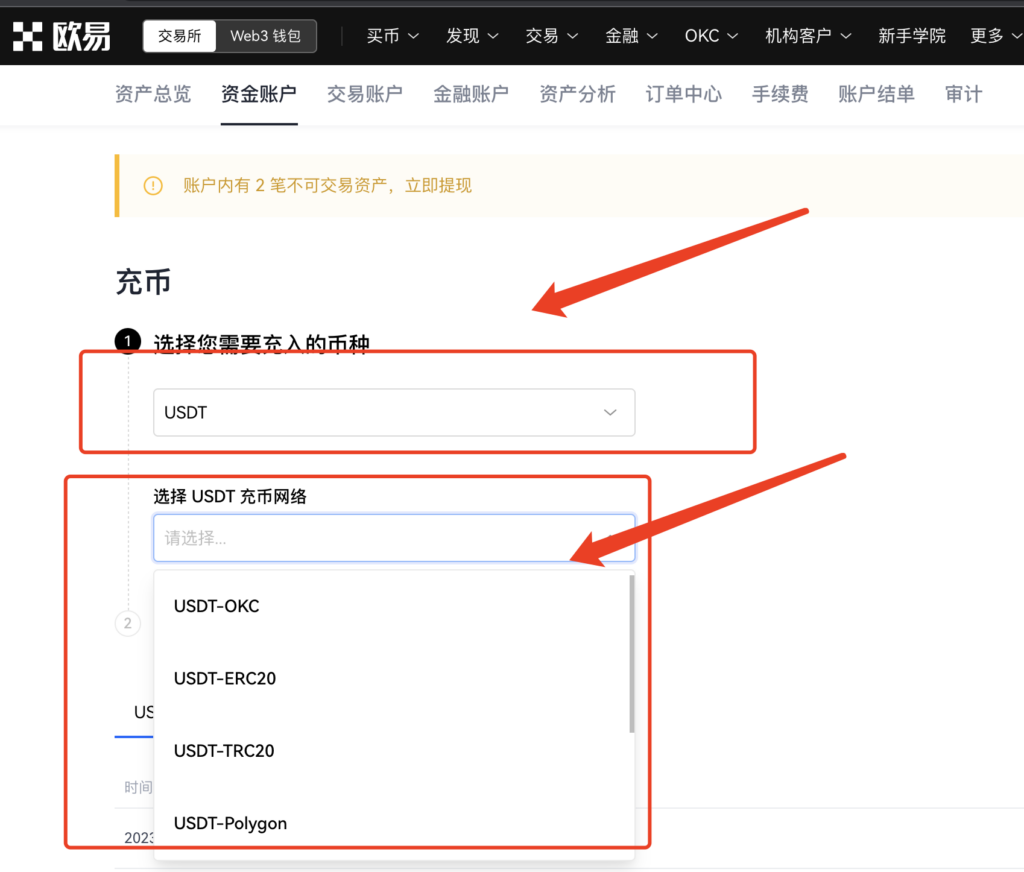Select the 资金账户 tab
1024x872 pixels.
[259, 94]
